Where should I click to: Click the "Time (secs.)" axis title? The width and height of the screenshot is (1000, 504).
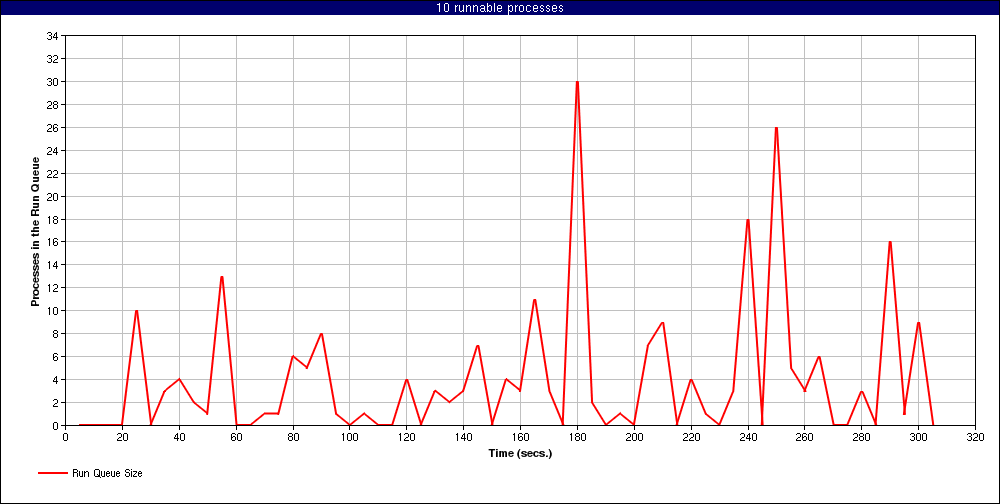(x=520, y=454)
